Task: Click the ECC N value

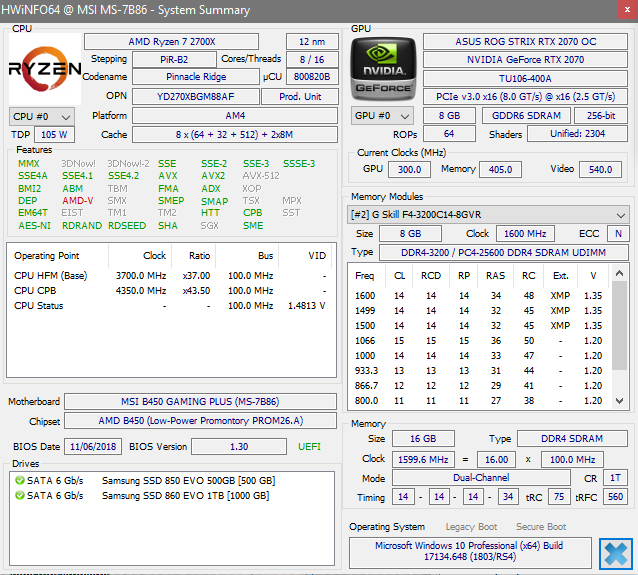Action: pos(618,234)
